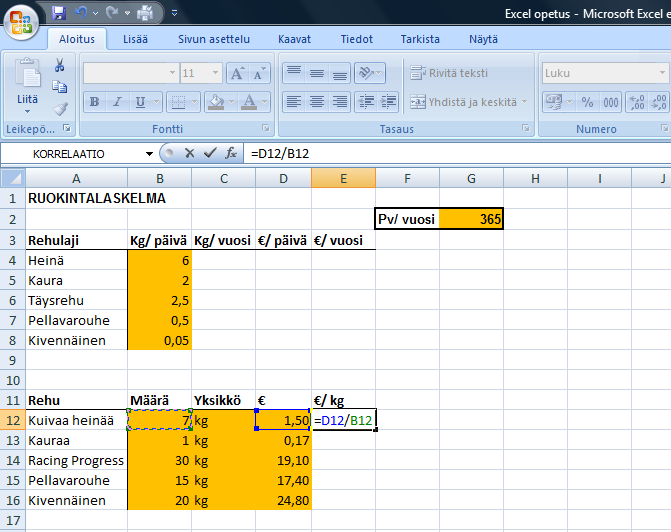
Task: Align cell text right
Action: [340, 102]
